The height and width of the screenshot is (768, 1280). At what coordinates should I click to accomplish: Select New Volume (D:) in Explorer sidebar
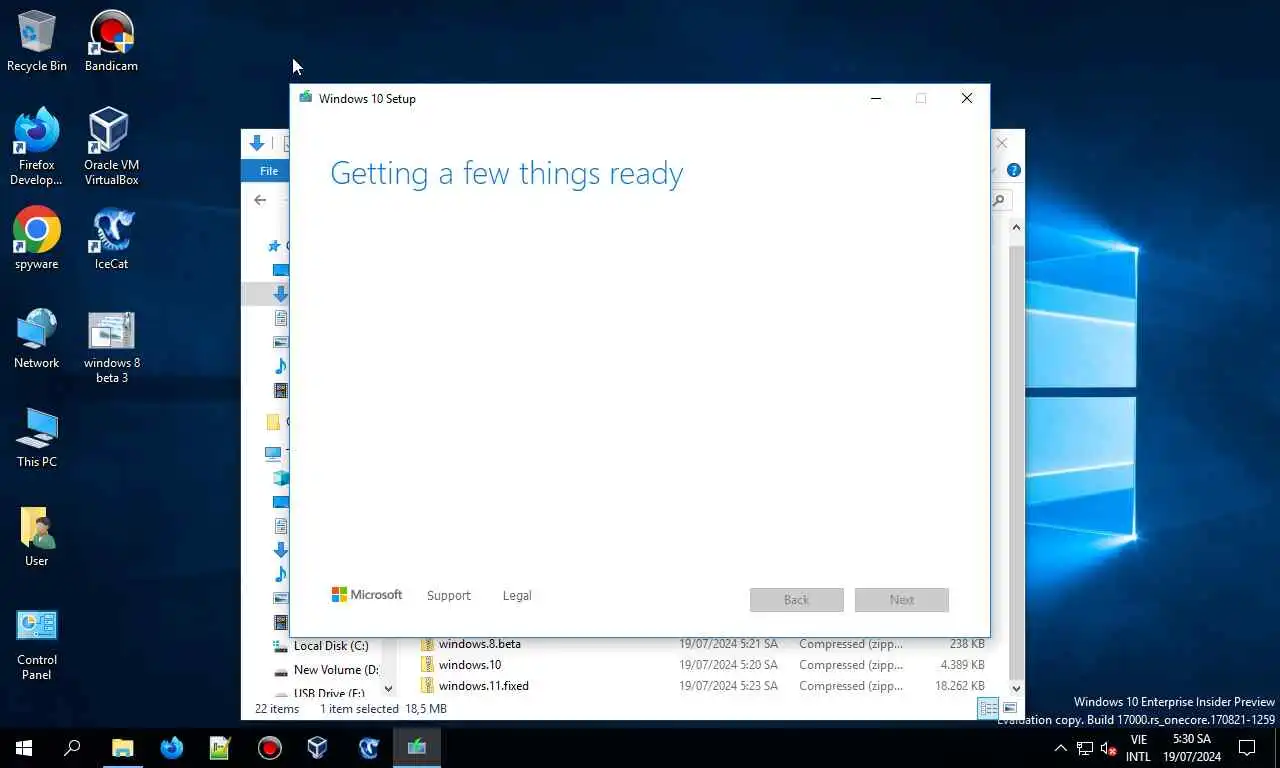coord(326,670)
